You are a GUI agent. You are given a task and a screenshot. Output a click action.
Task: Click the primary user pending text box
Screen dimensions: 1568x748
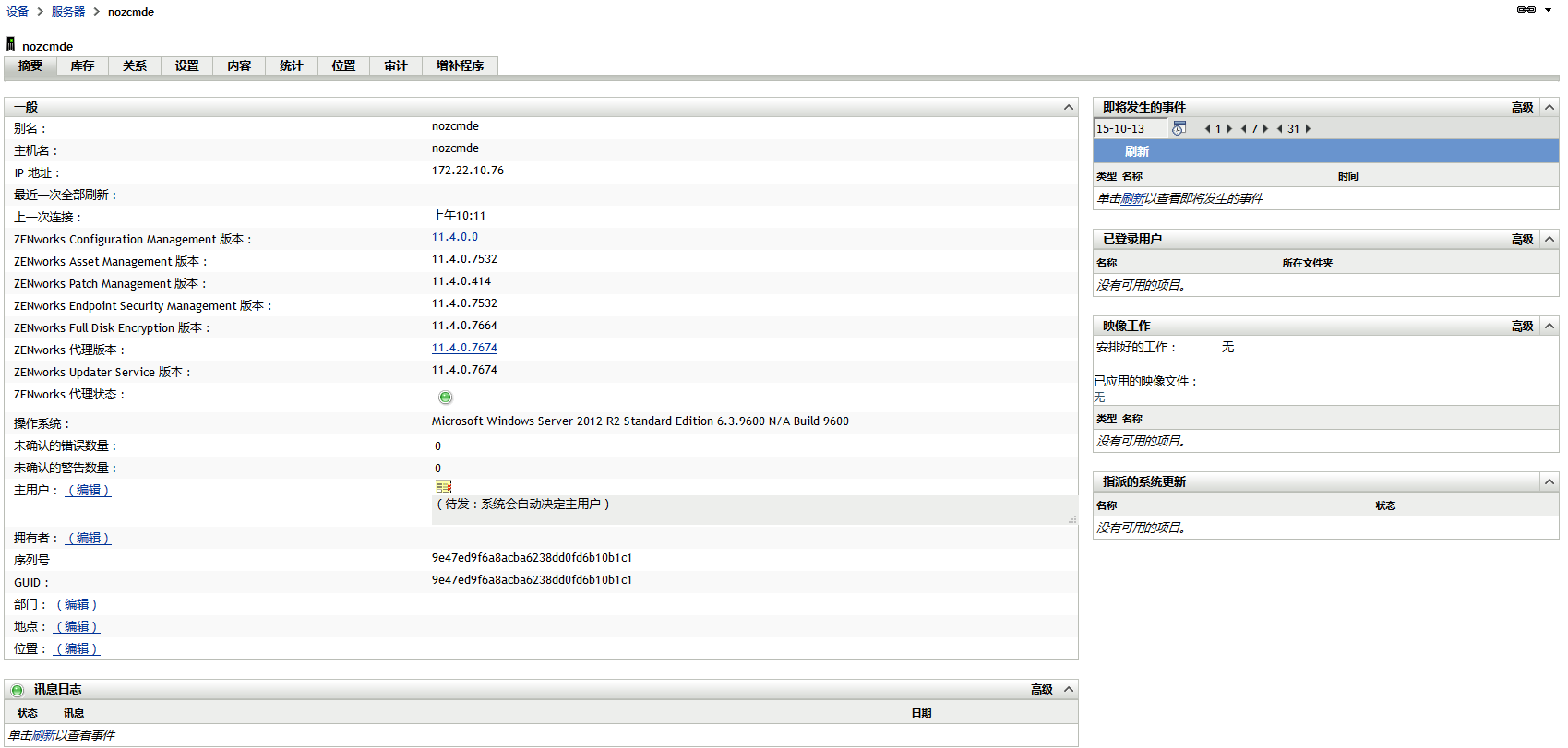pos(755,510)
